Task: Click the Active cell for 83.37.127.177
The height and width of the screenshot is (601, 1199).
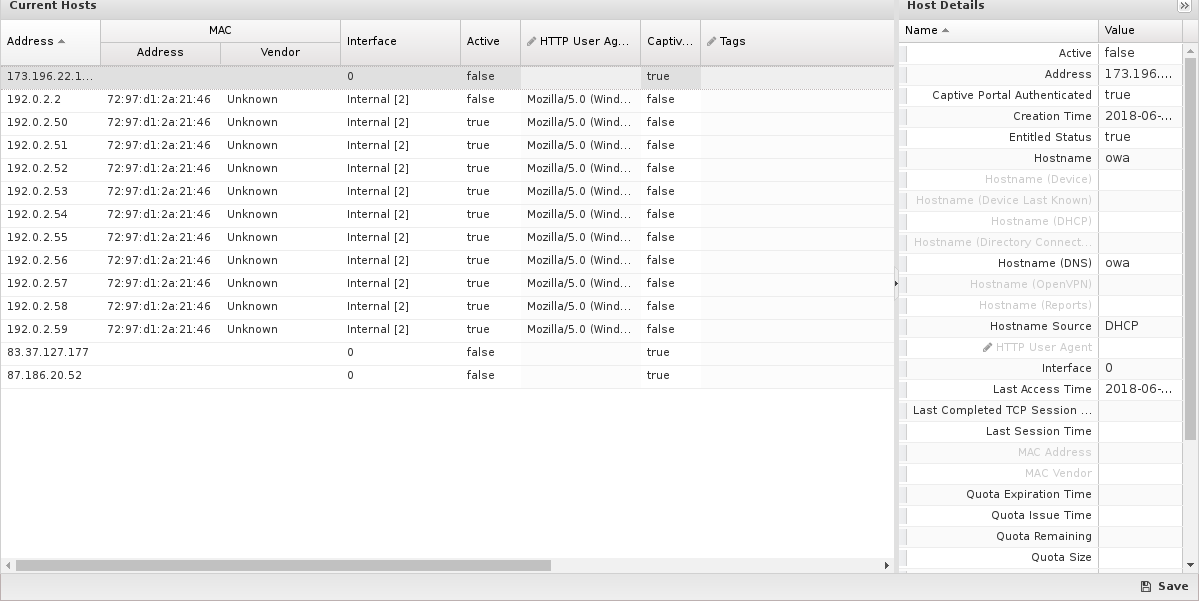Action: pyautogui.click(x=490, y=352)
